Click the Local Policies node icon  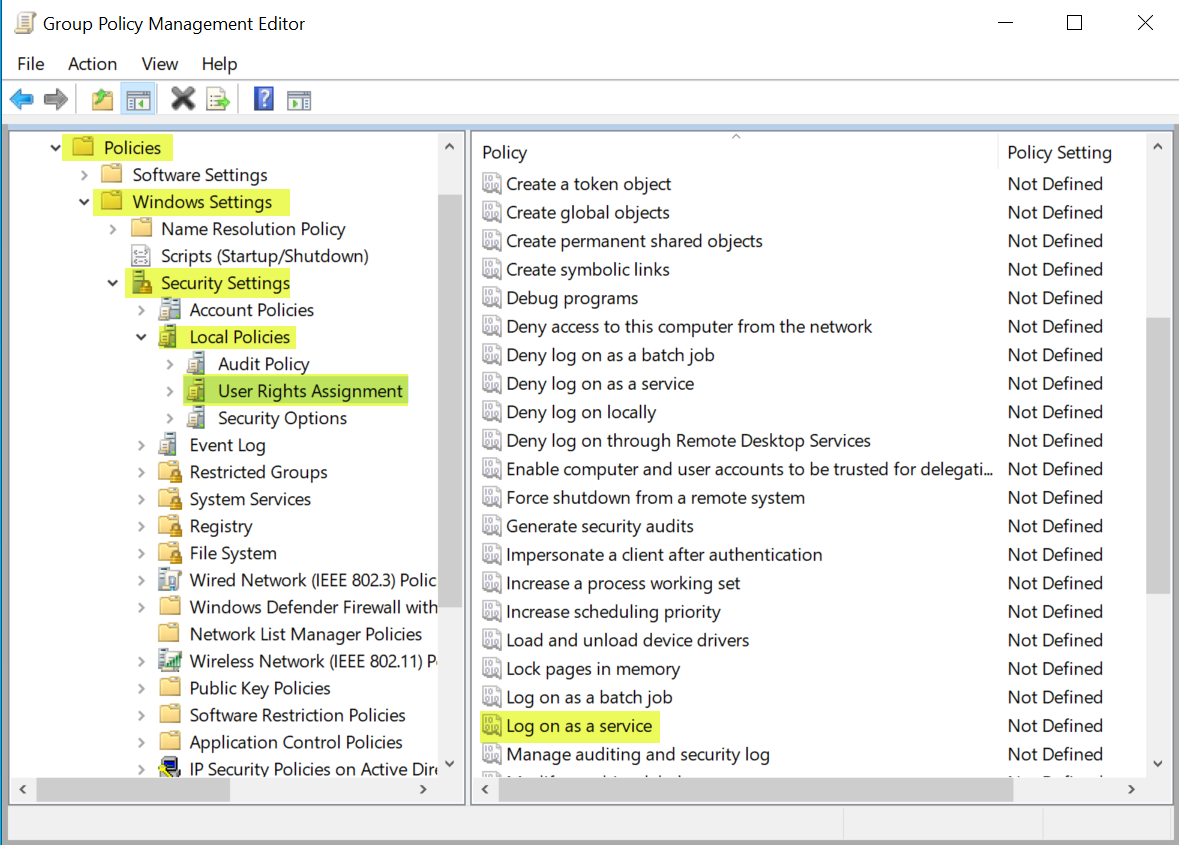169,337
